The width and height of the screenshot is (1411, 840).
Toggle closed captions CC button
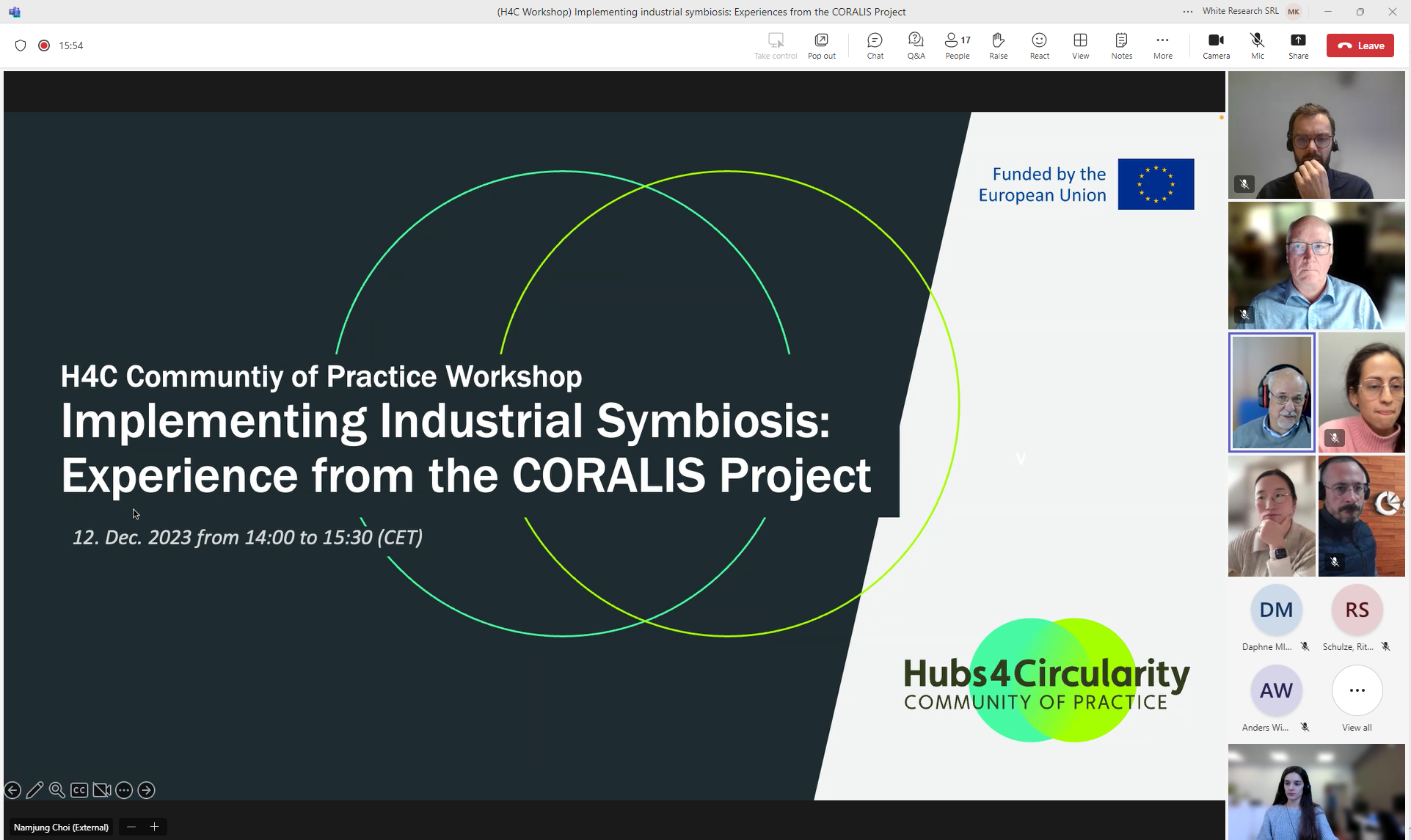79,790
